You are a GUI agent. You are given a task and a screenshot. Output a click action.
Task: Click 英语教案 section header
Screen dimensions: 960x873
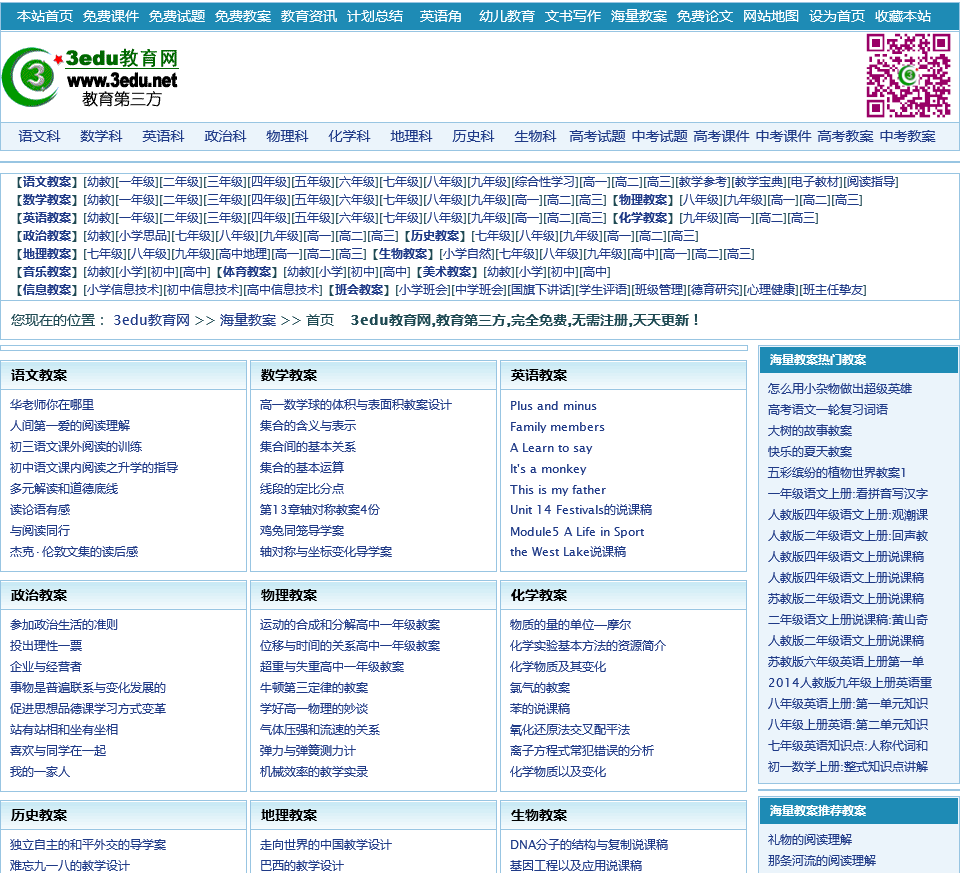[x=539, y=375]
